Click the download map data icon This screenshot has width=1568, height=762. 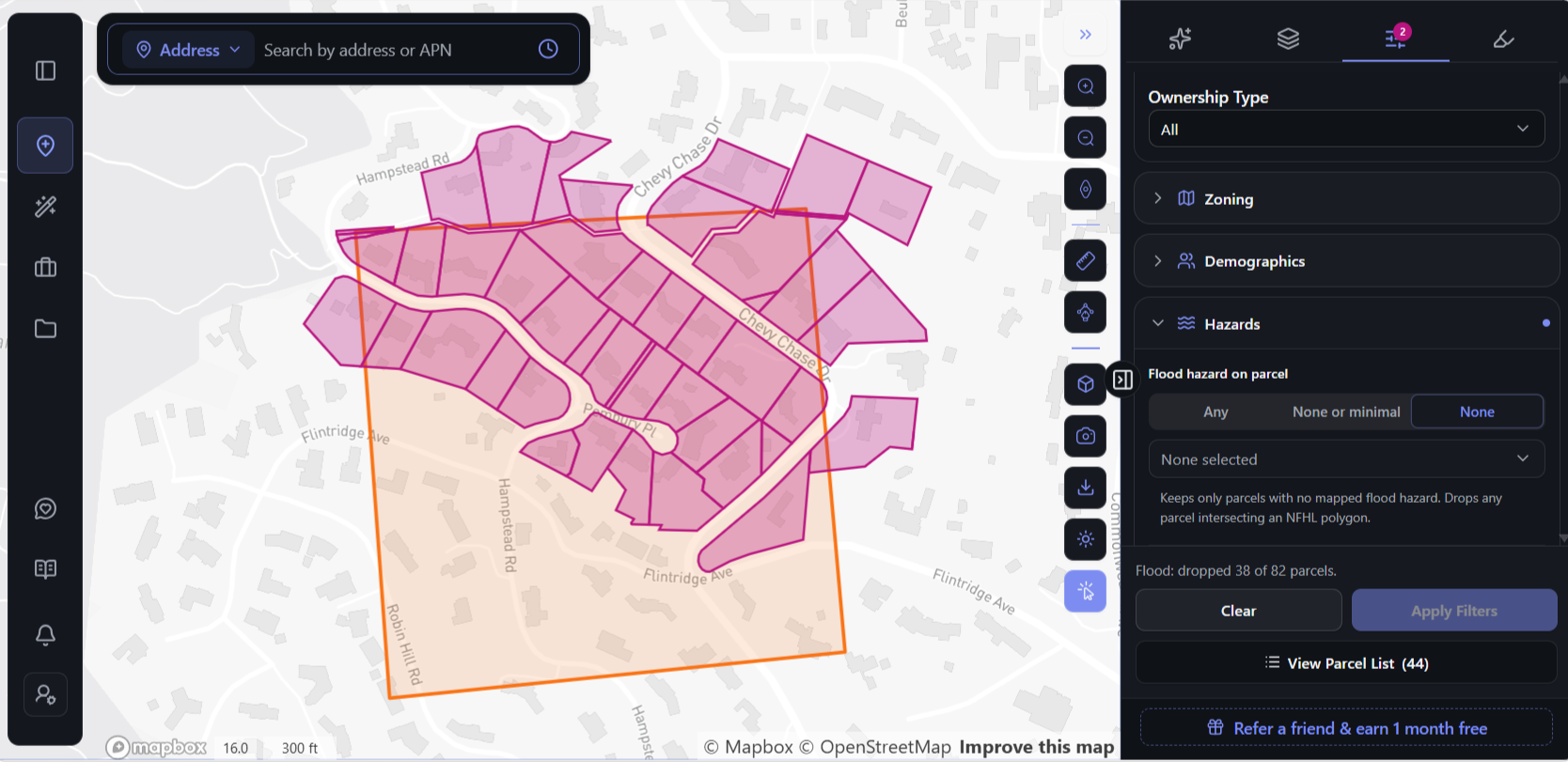pos(1085,488)
